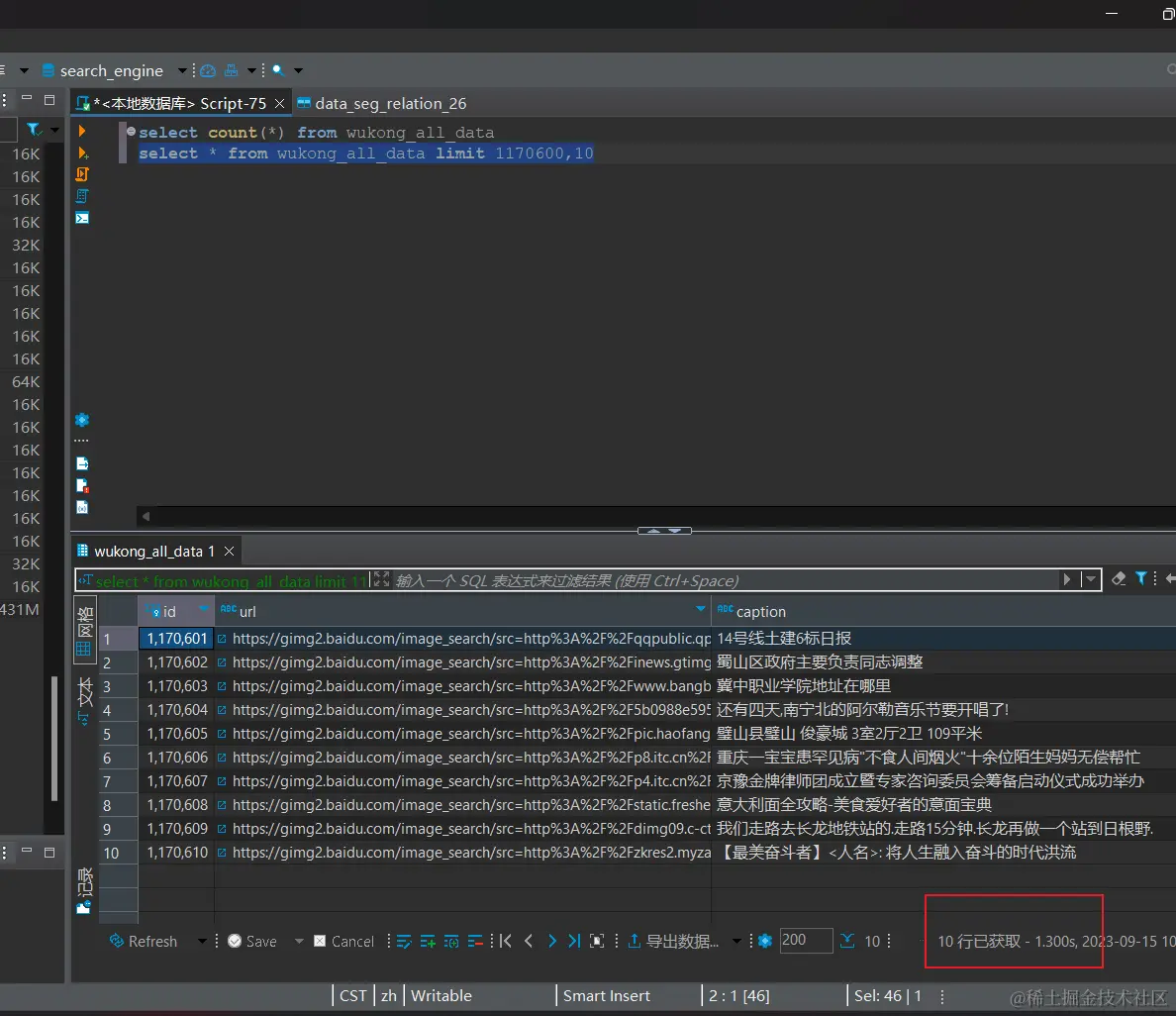The width and height of the screenshot is (1176, 1016).
Task: Go to the next row arrow
Action: pos(552,941)
